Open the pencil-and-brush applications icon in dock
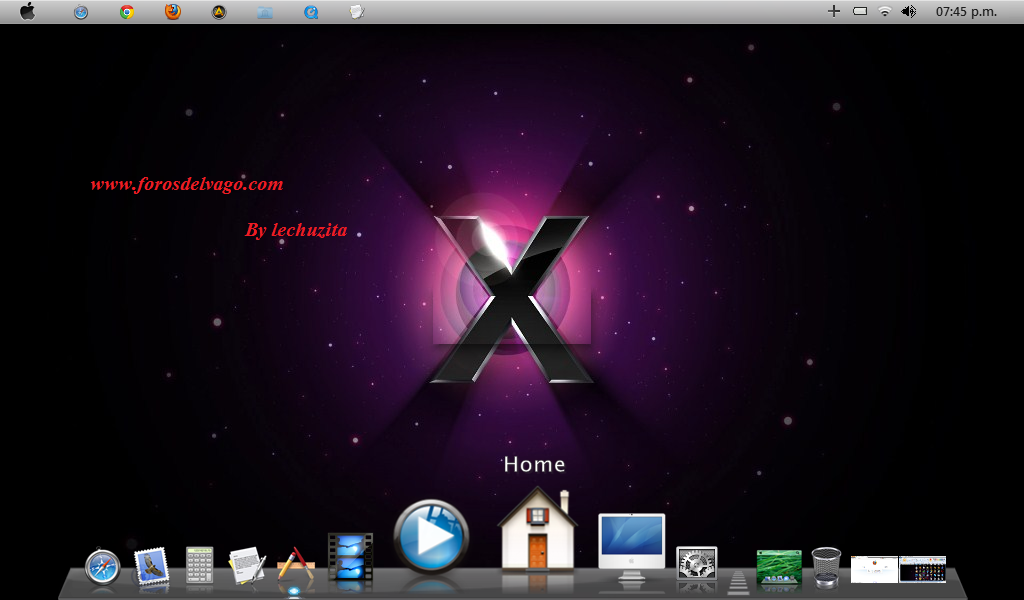 296,563
